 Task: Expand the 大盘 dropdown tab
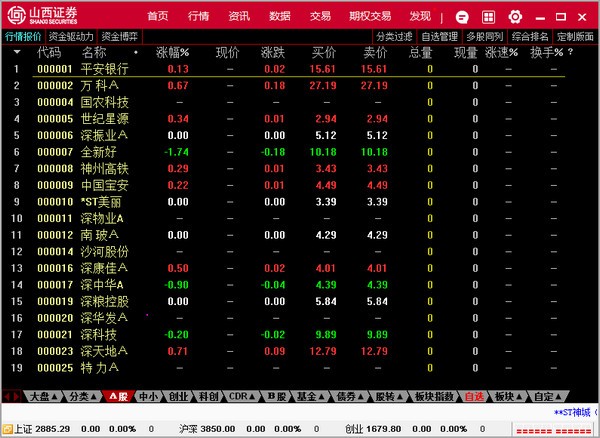coord(45,396)
